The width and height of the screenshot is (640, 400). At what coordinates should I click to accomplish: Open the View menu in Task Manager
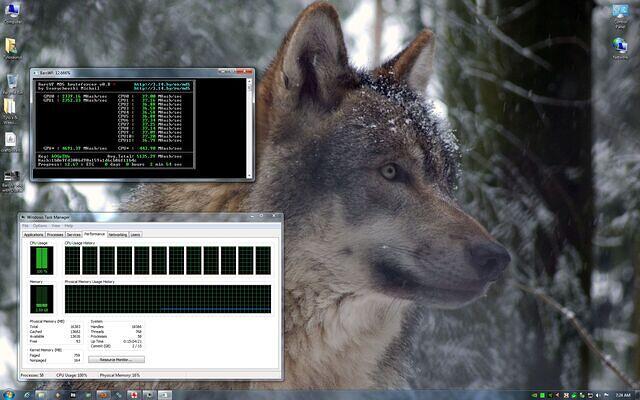pyautogui.click(x=56, y=226)
